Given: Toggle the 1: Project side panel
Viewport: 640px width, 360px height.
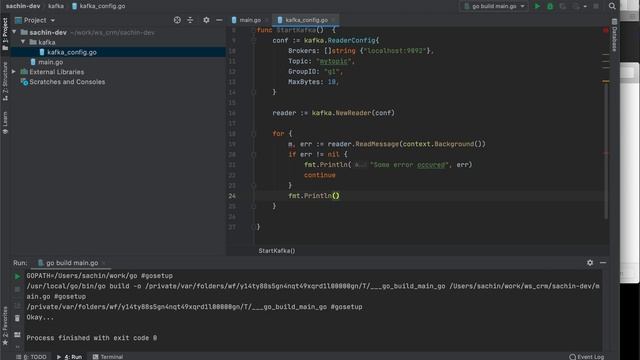Looking at the screenshot, I should (5, 34).
